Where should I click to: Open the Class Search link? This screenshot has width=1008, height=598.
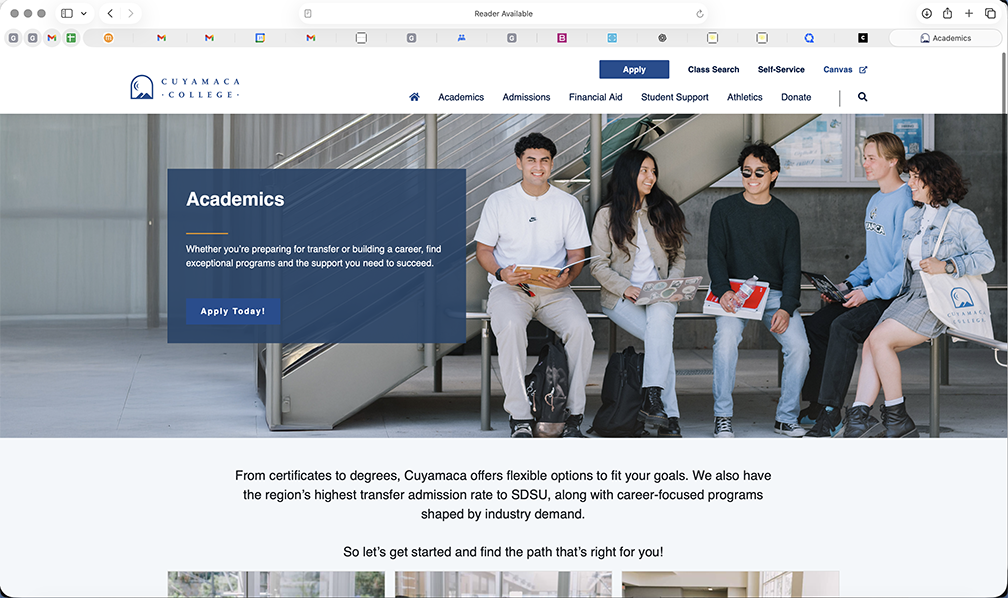click(x=713, y=69)
